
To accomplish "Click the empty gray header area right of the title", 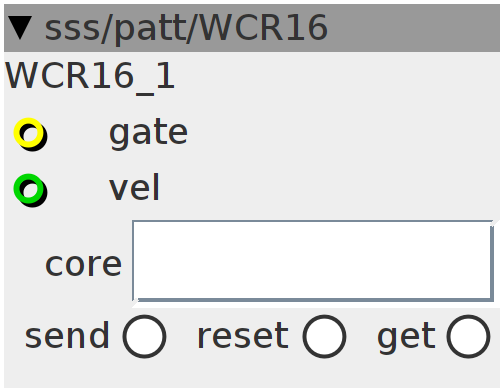I will pyautogui.click(x=413, y=28).
